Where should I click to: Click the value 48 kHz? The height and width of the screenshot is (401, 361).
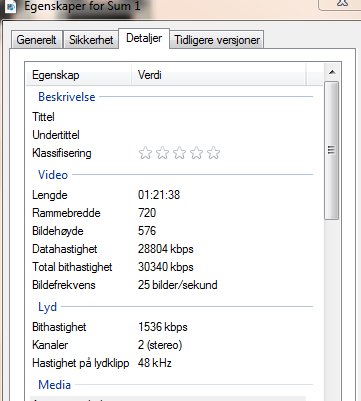click(155, 363)
